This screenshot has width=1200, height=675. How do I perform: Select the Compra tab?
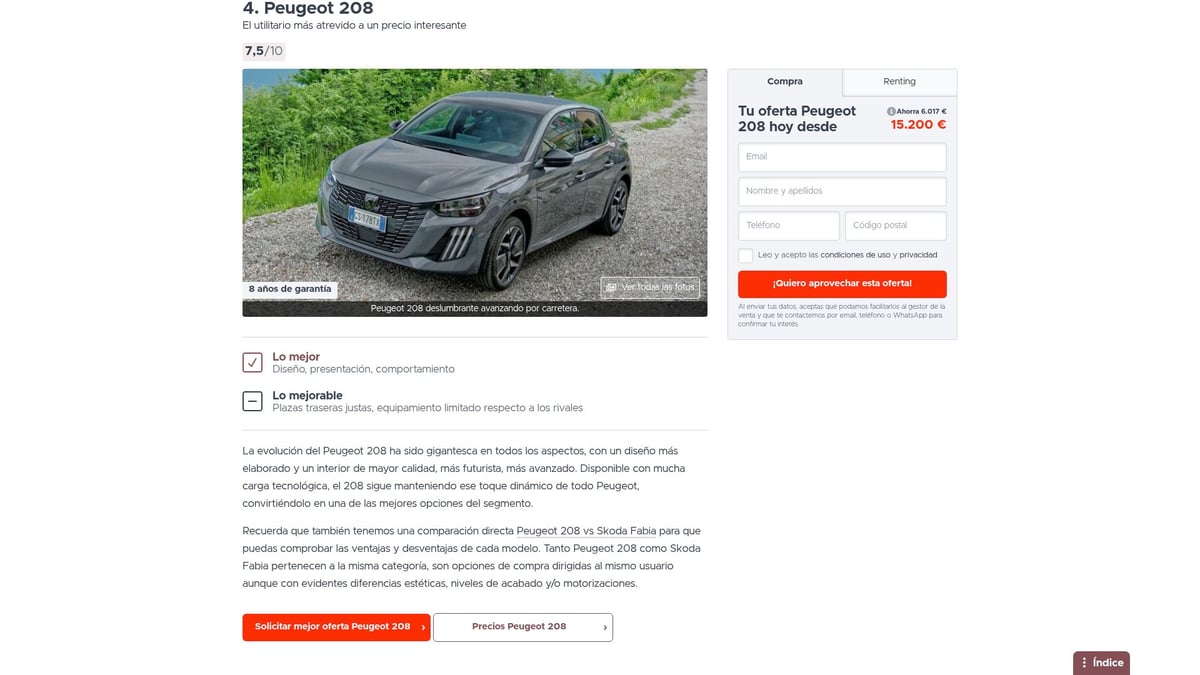(785, 82)
